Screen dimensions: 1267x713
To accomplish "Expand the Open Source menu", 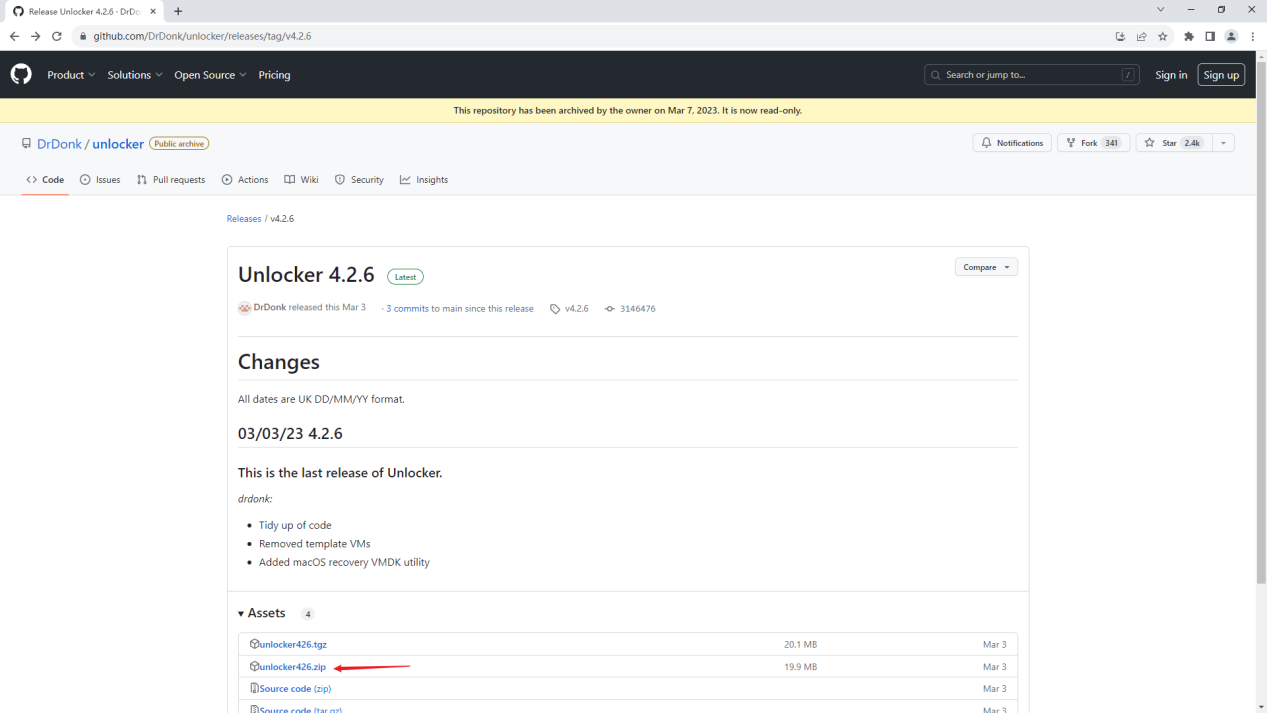I will pyautogui.click(x=210, y=75).
